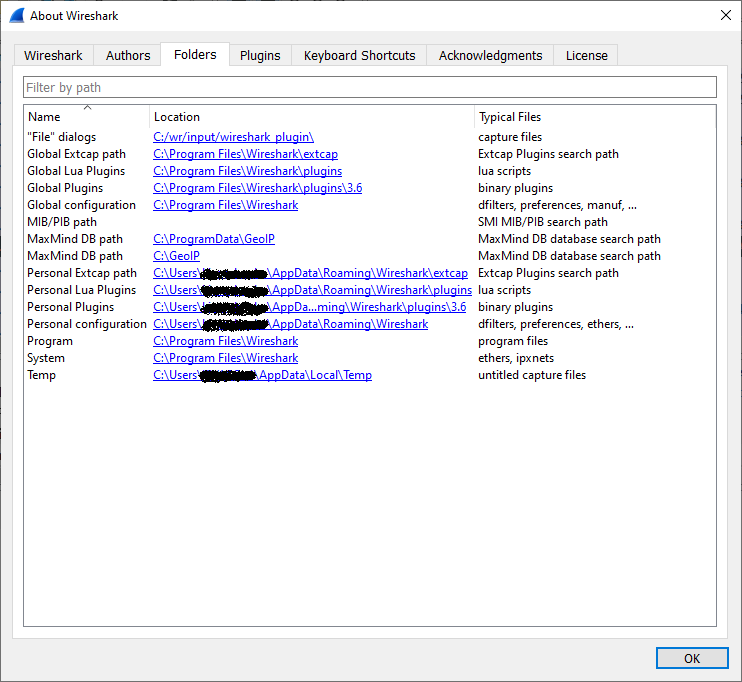Open the Acknowledgments tab
This screenshot has height=682, width=742.
[x=490, y=55]
